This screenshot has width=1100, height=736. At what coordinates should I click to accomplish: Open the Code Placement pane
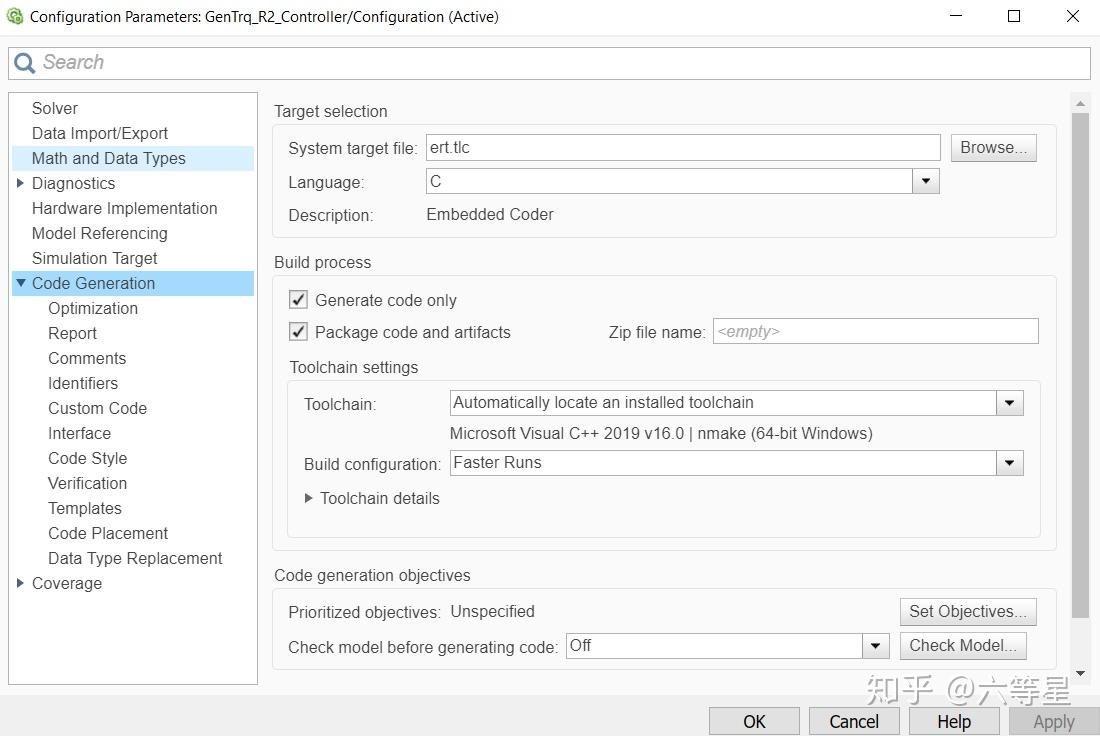tap(108, 533)
